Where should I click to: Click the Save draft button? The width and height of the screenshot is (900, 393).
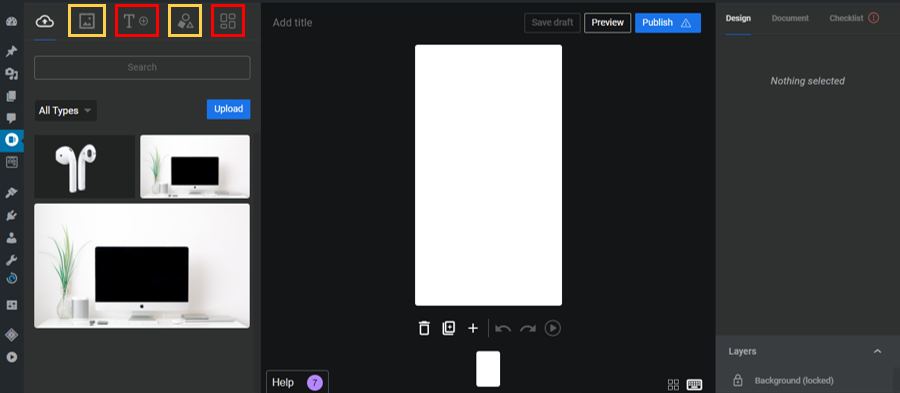click(x=552, y=23)
